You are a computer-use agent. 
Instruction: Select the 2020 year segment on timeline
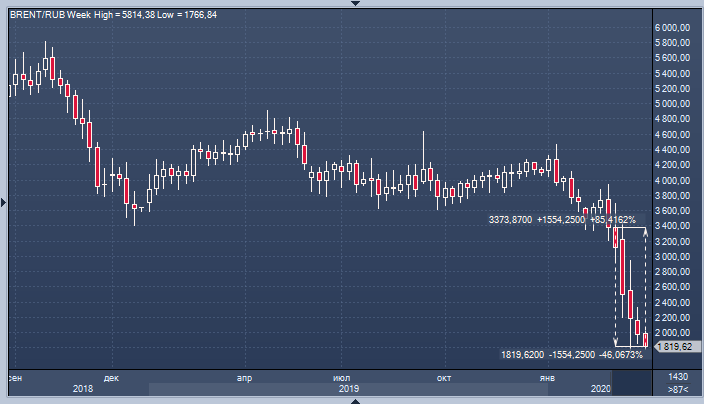[600, 388]
